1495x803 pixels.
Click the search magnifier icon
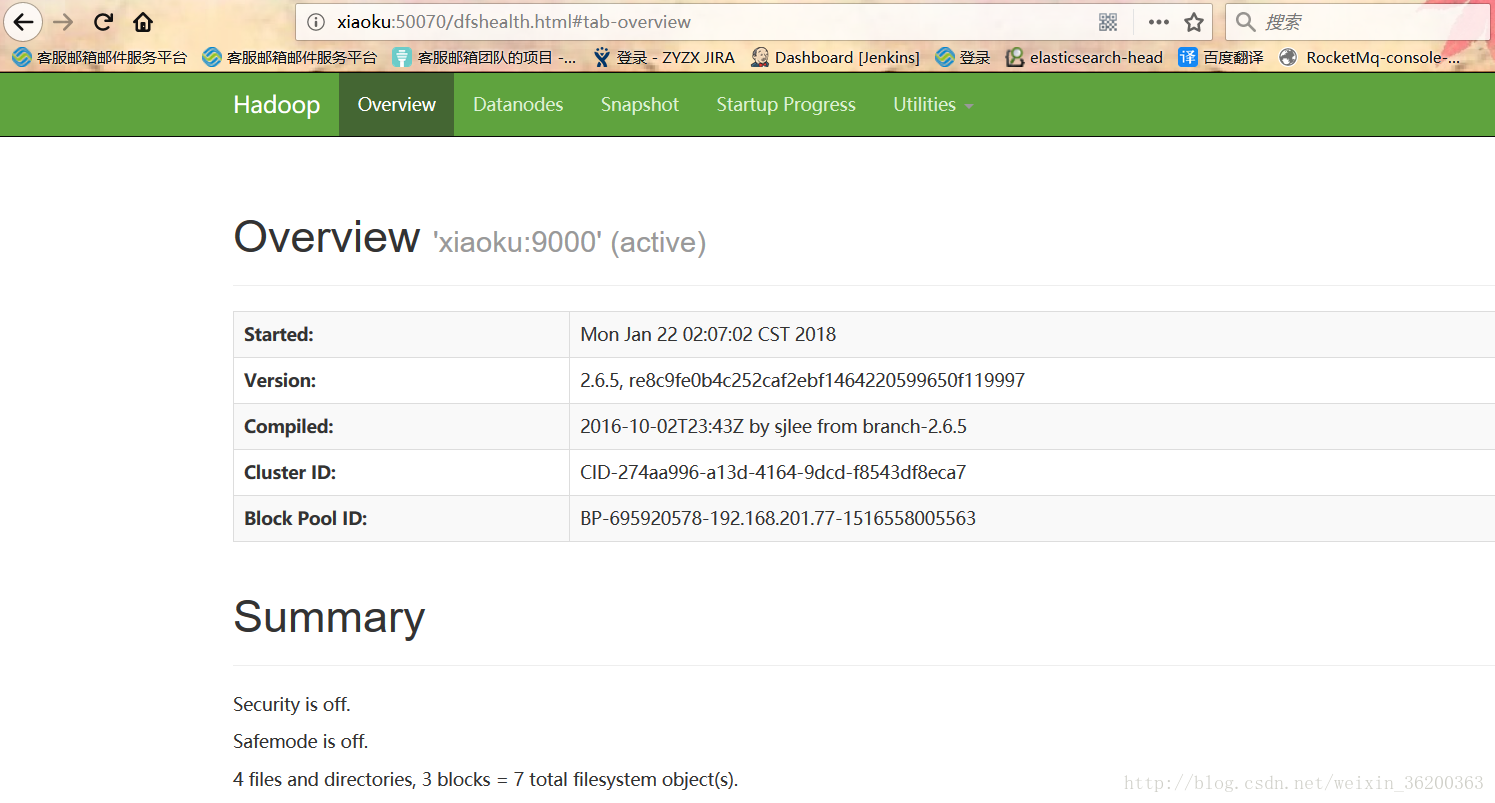[1245, 22]
